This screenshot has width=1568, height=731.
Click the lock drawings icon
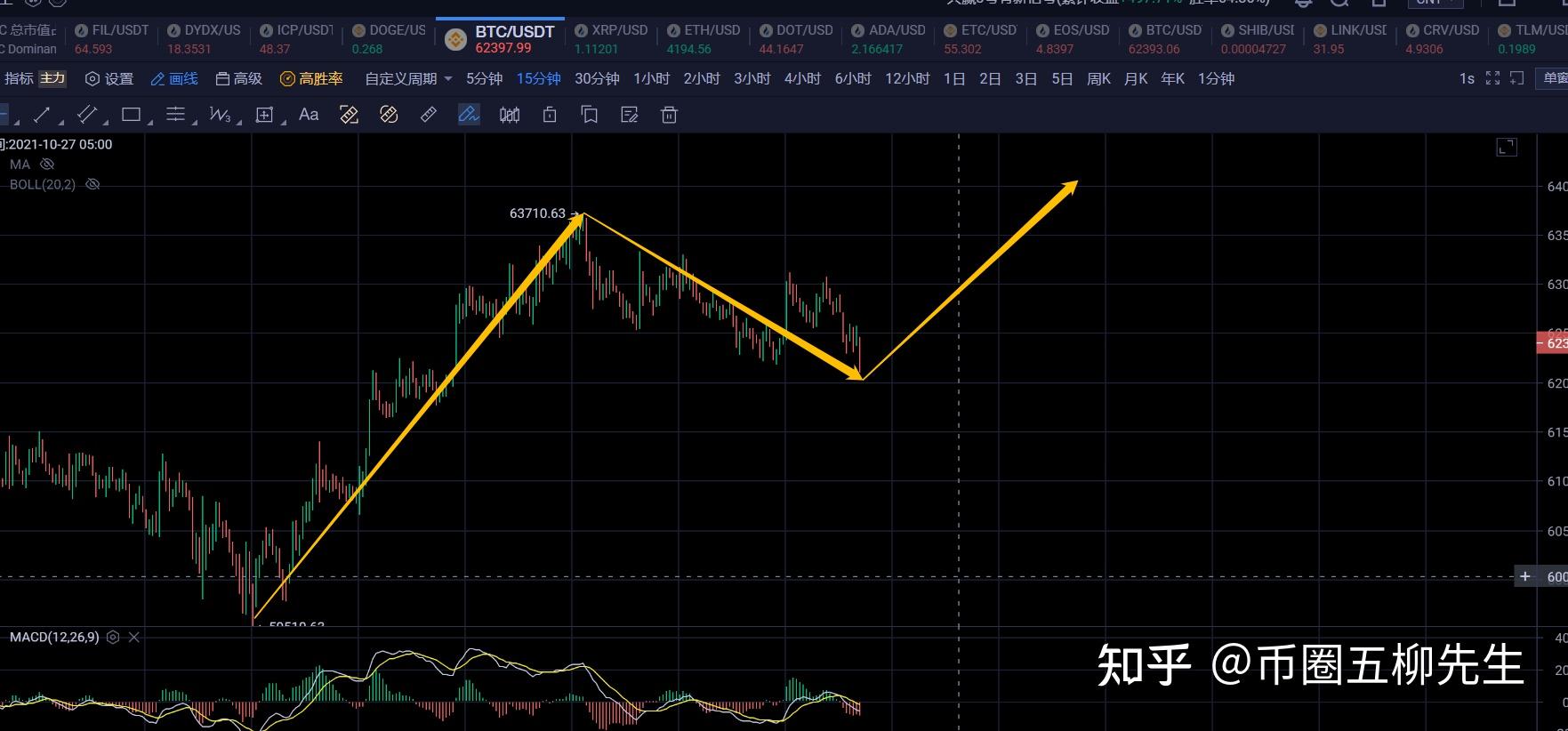[x=550, y=115]
